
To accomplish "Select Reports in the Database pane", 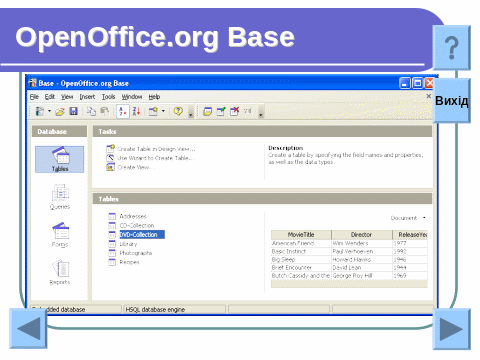I will (x=60, y=273).
